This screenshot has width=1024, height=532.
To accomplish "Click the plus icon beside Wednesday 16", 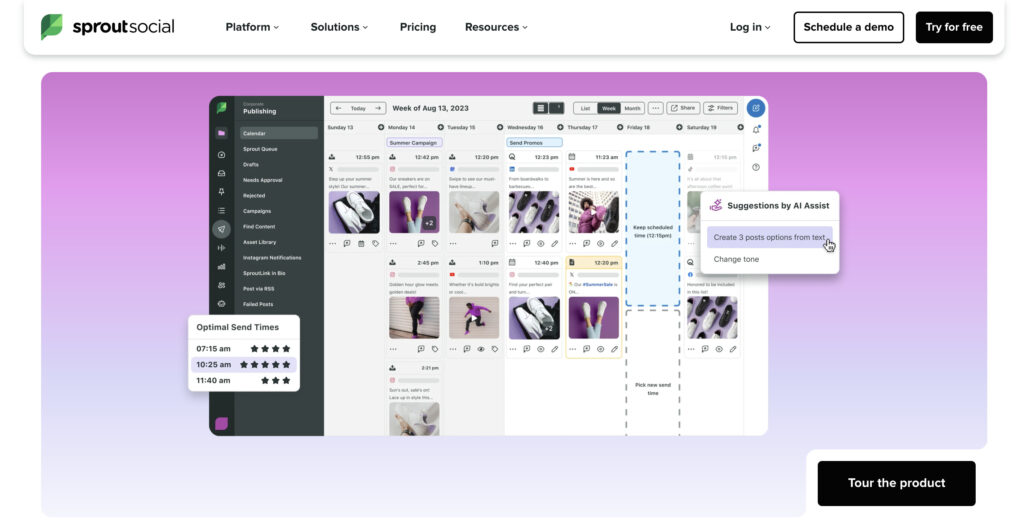I will [x=560, y=127].
